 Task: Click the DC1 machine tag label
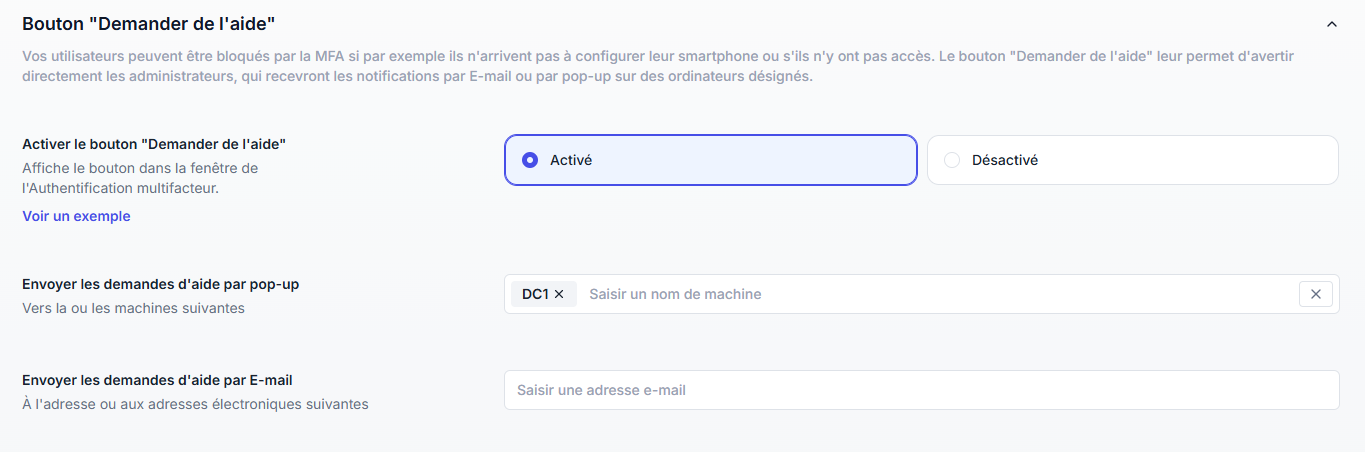coord(535,294)
